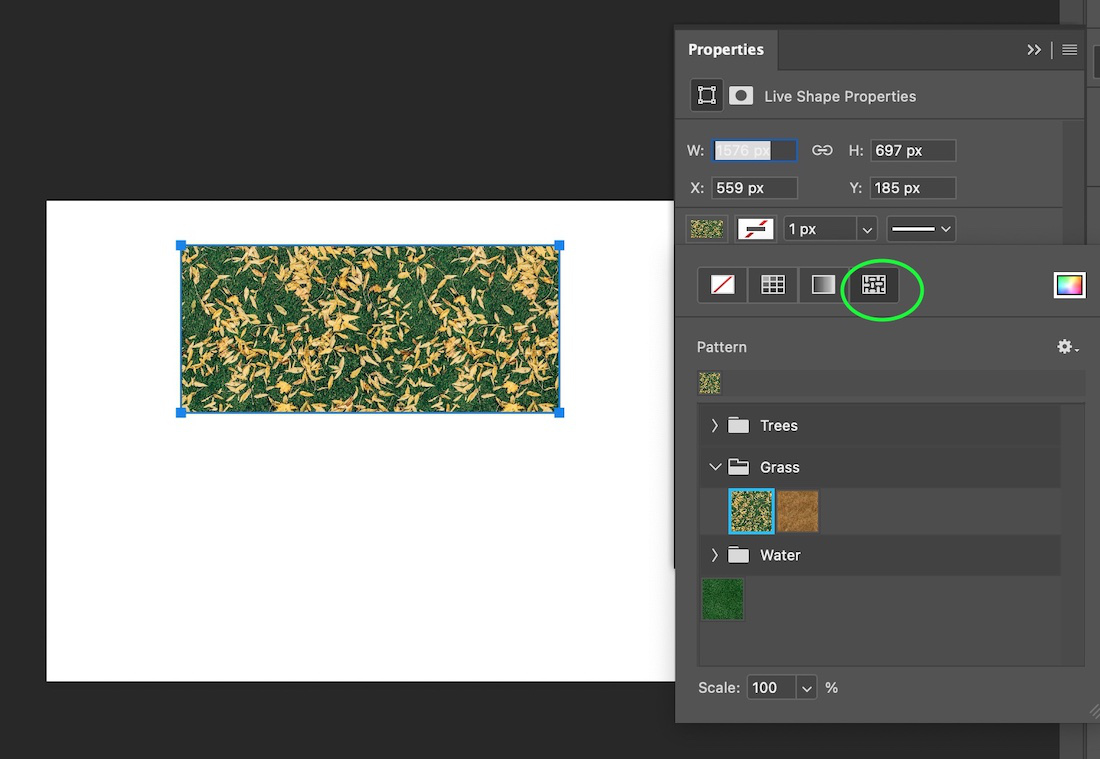
Task: Open the Properties panel menu
Action: 1069,50
